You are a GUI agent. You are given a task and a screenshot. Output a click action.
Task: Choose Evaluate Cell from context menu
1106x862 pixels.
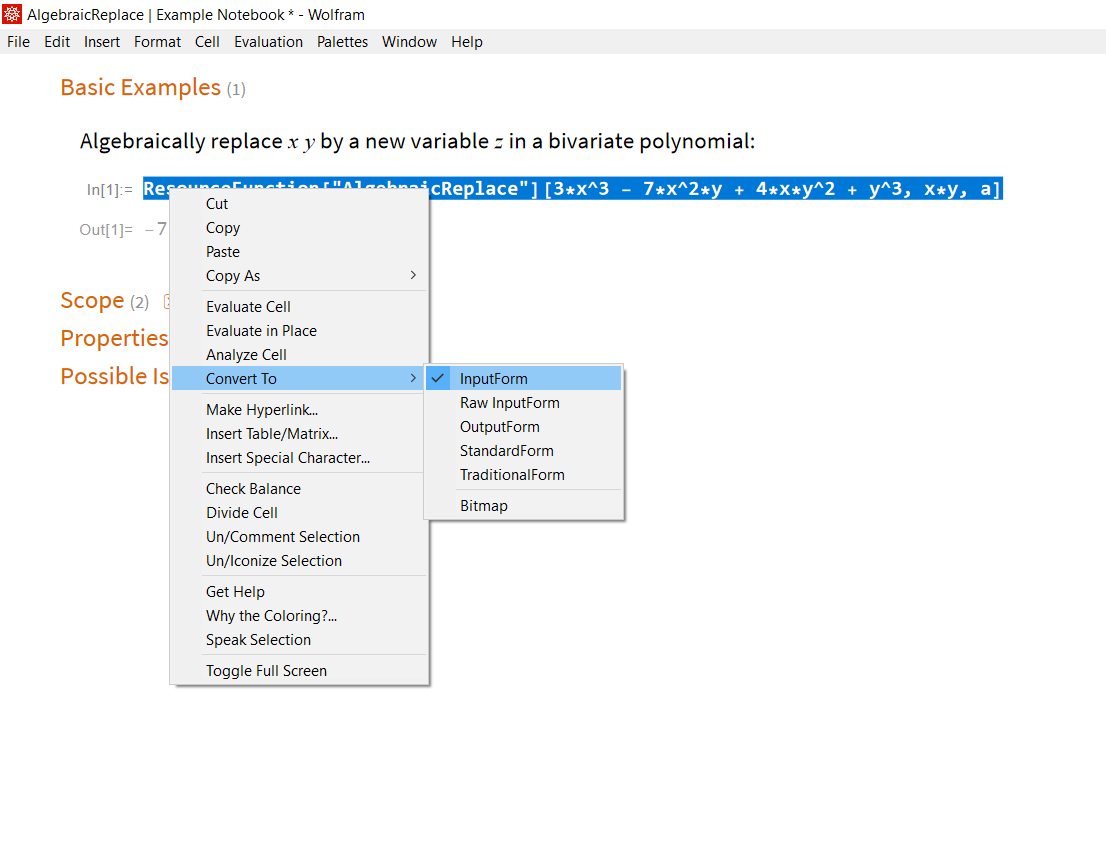pos(248,307)
